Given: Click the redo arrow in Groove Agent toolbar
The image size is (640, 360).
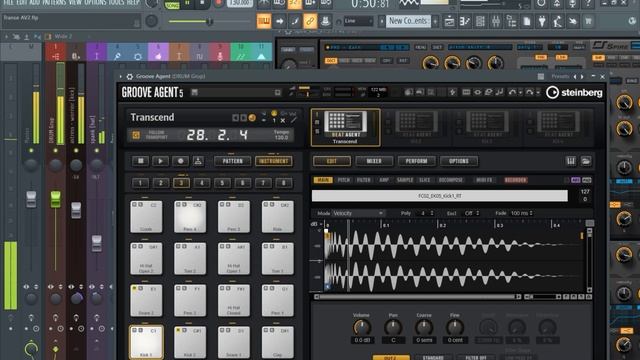Looking at the screenshot, I should point(529,93).
